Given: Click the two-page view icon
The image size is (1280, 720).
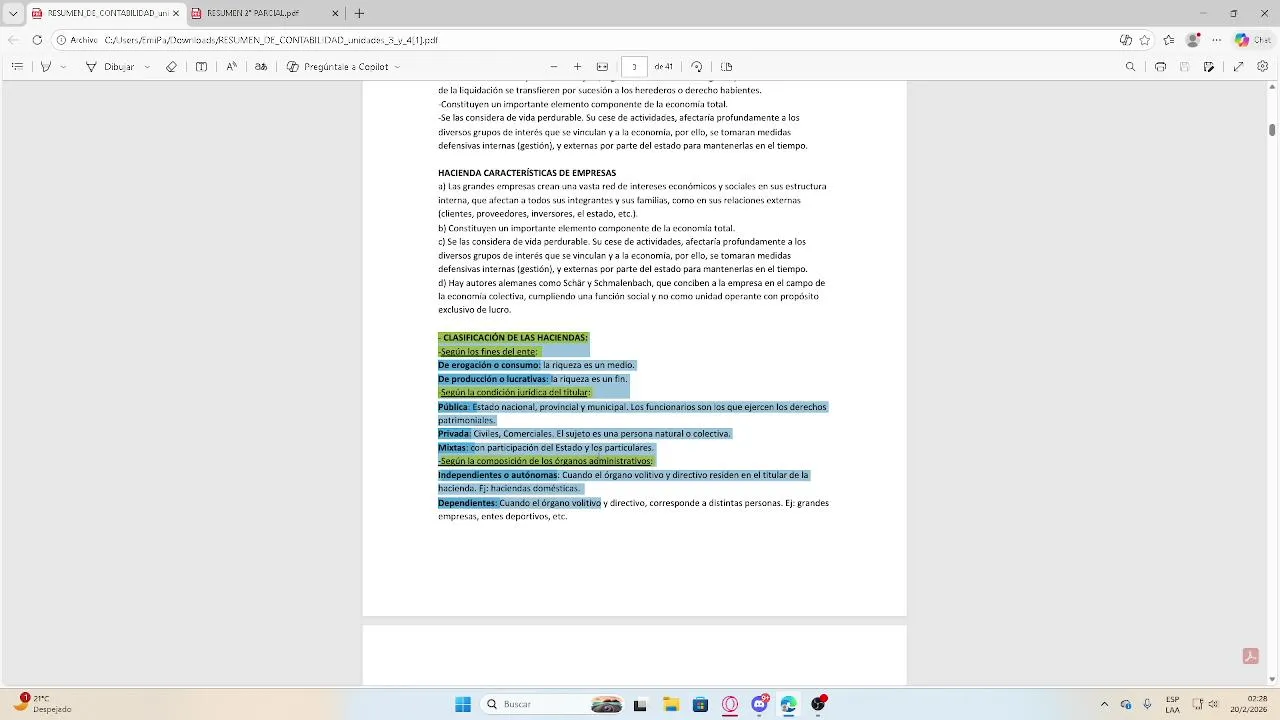Looking at the screenshot, I should [x=726, y=67].
